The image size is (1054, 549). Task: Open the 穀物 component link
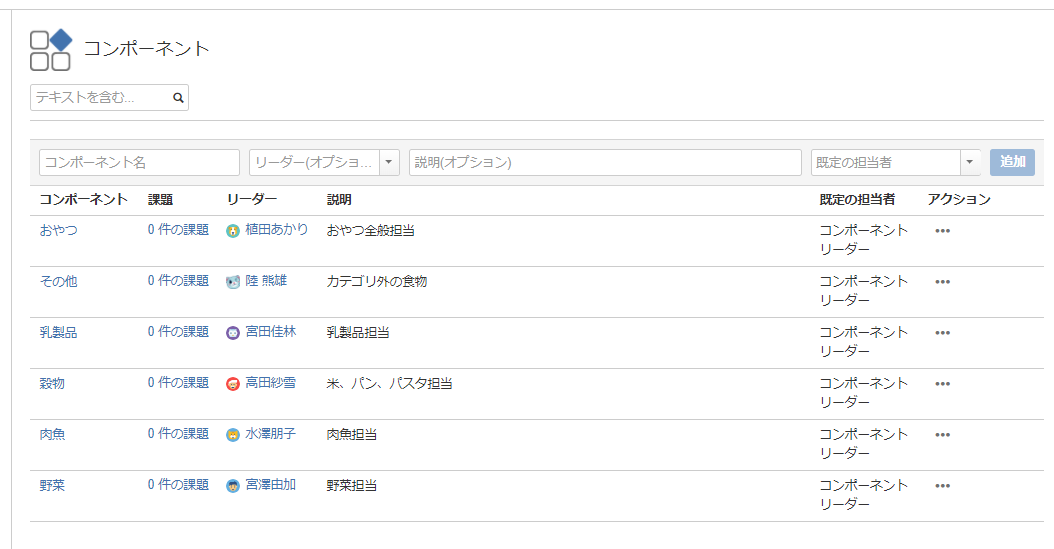click(52, 384)
